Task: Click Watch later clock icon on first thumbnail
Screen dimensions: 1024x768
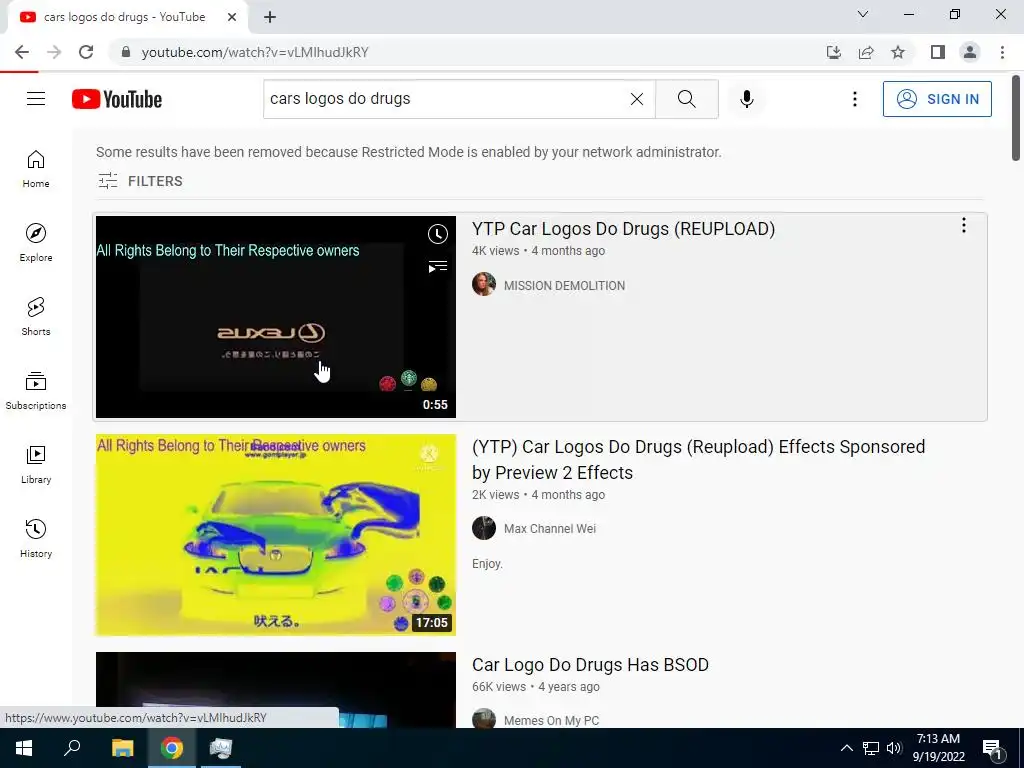Action: (438, 234)
